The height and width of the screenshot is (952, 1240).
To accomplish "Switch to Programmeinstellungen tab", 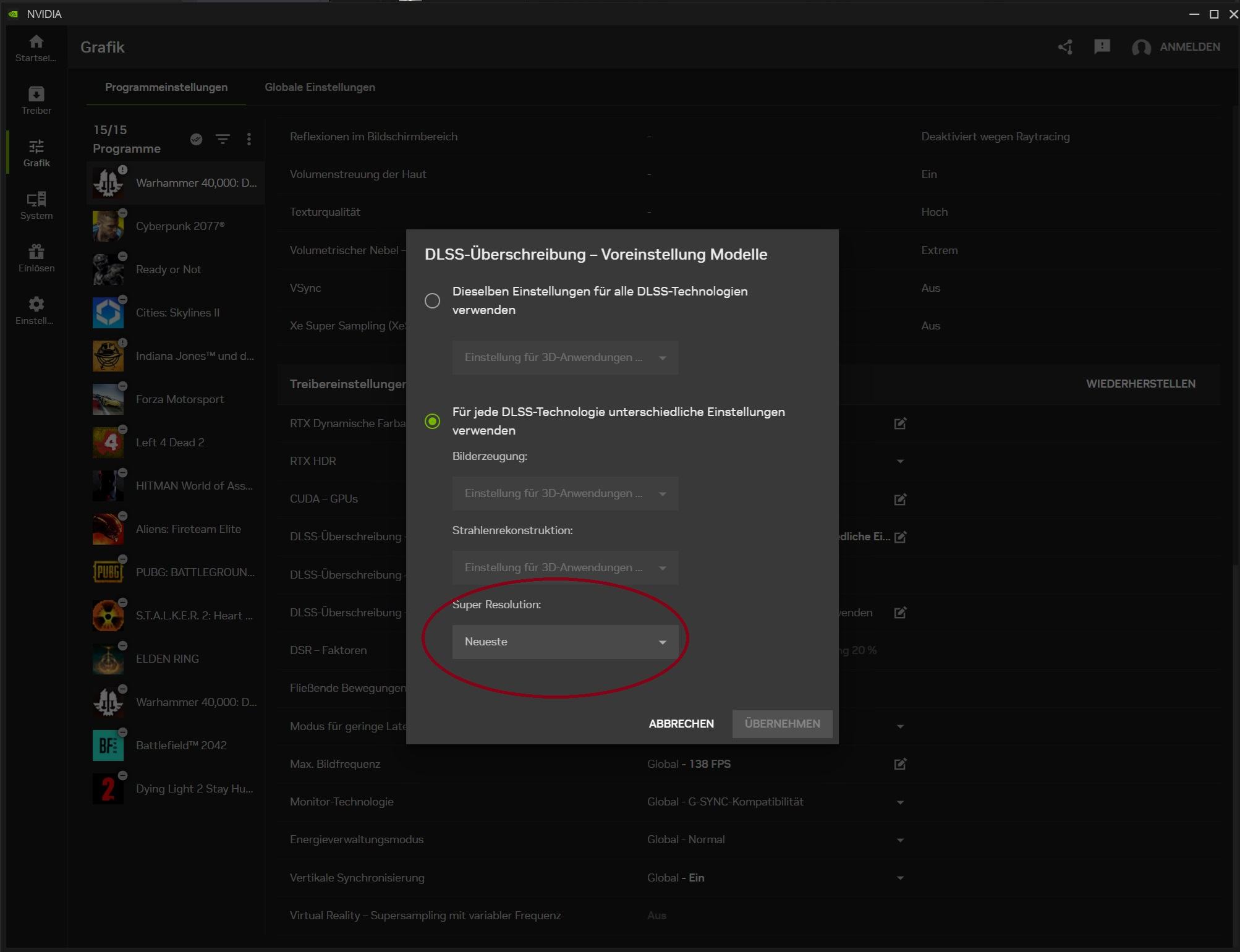I will pos(166,87).
